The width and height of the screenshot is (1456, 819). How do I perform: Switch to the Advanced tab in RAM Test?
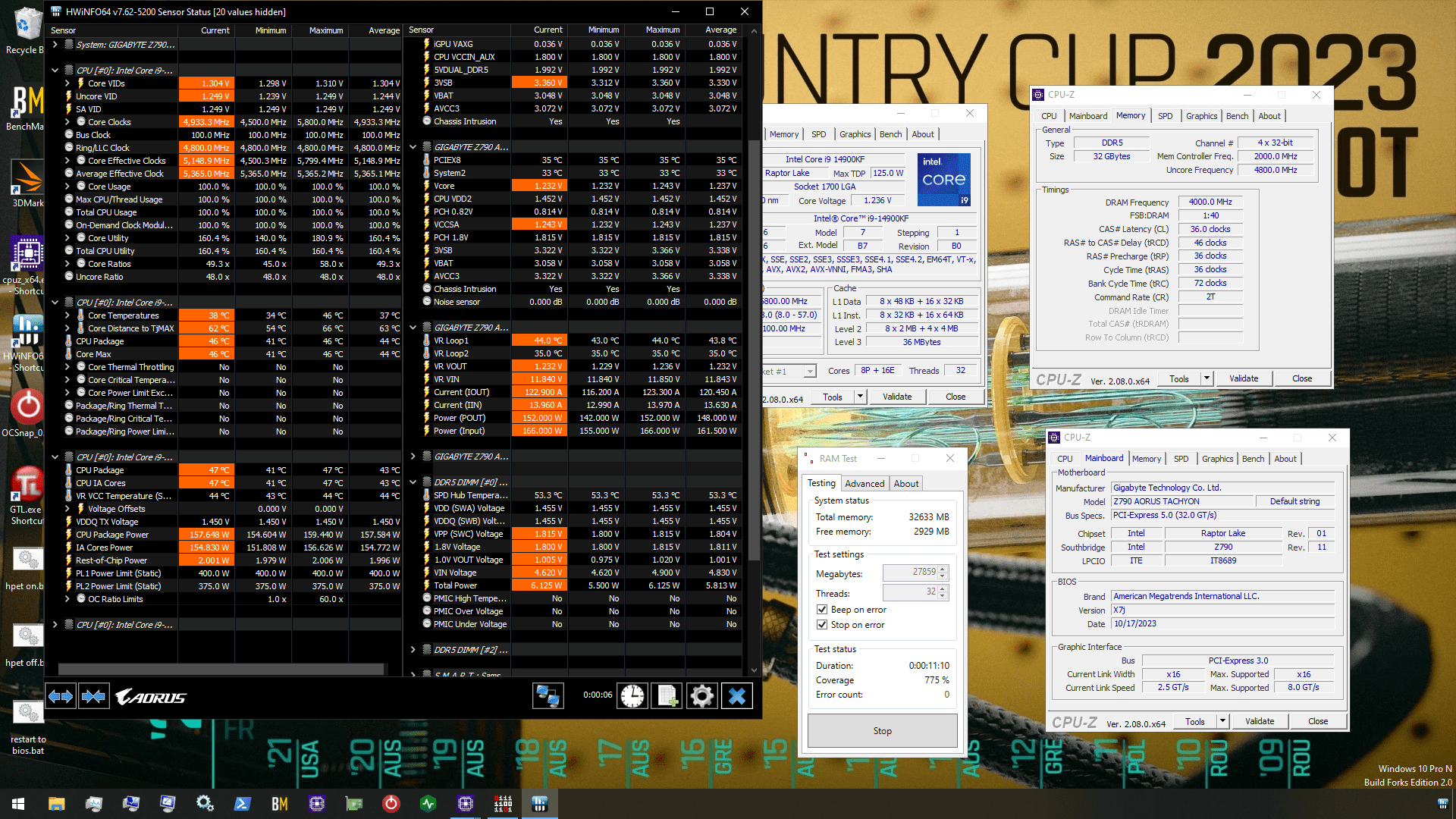(864, 483)
